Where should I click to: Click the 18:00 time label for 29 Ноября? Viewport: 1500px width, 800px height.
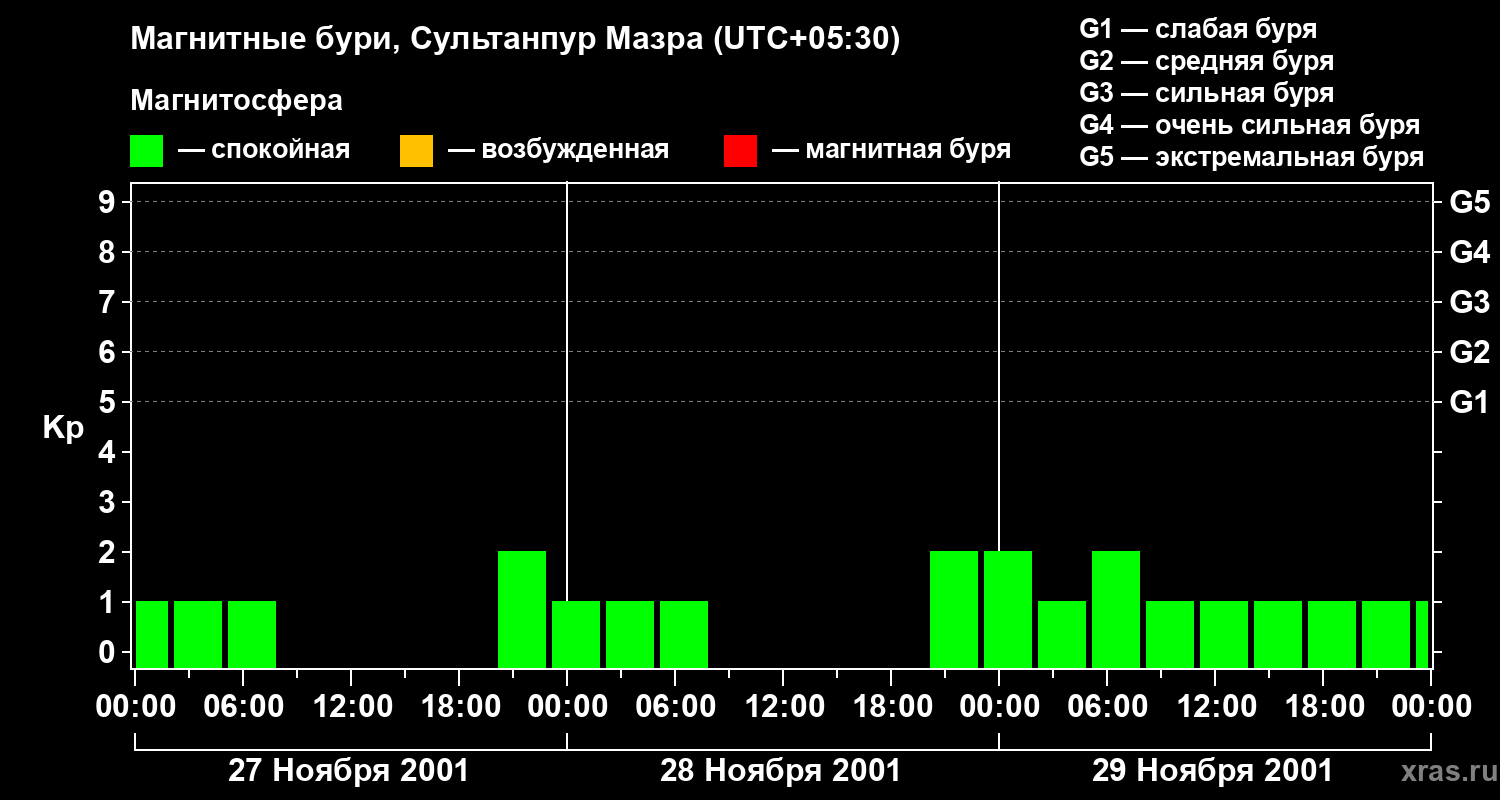tap(1323, 707)
